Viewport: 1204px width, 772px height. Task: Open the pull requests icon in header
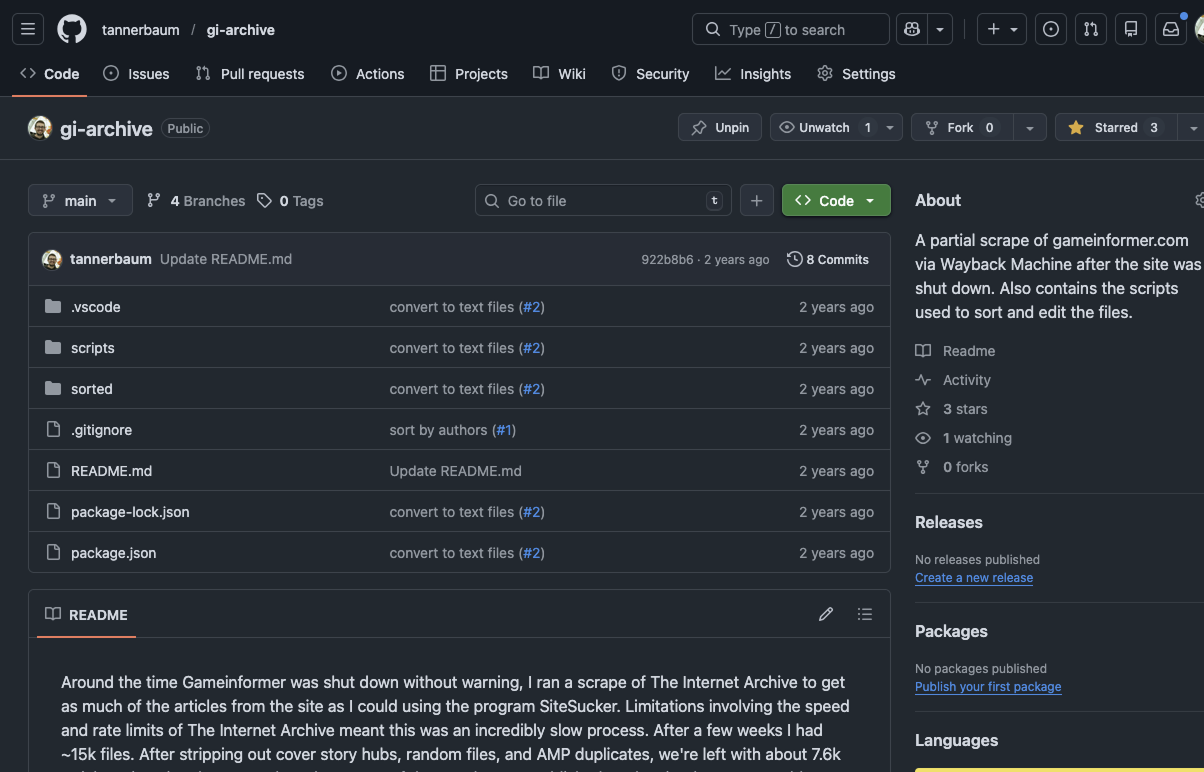point(1091,30)
